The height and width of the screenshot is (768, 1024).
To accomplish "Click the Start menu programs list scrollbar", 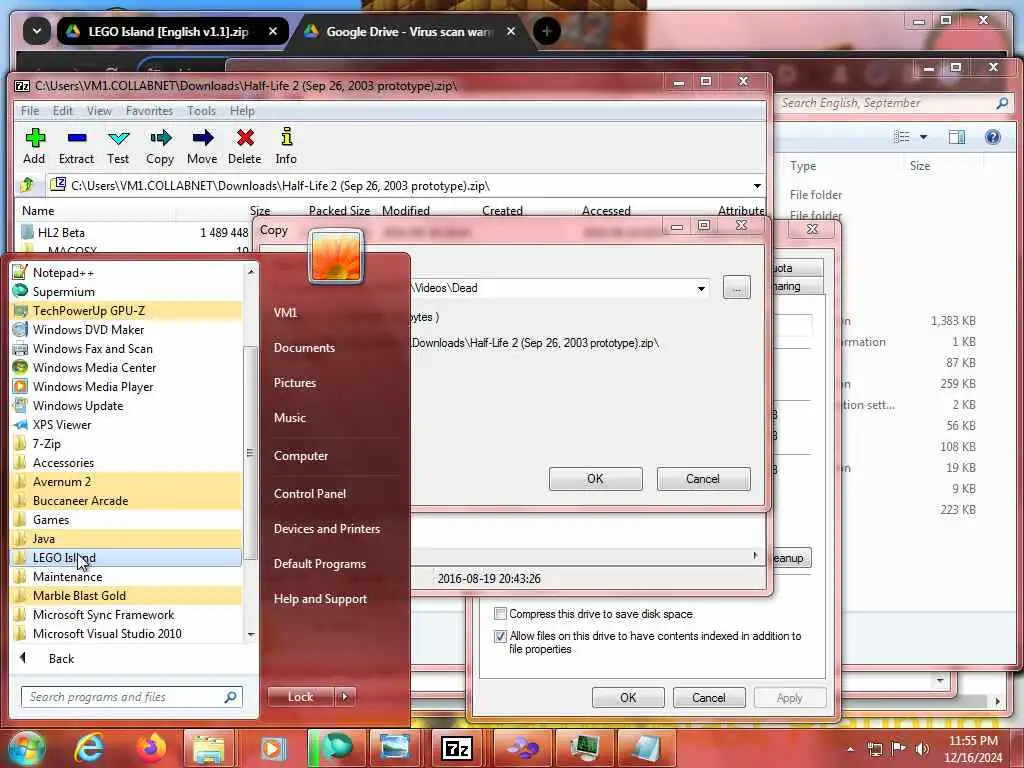I will pyautogui.click(x=251, y=453).
